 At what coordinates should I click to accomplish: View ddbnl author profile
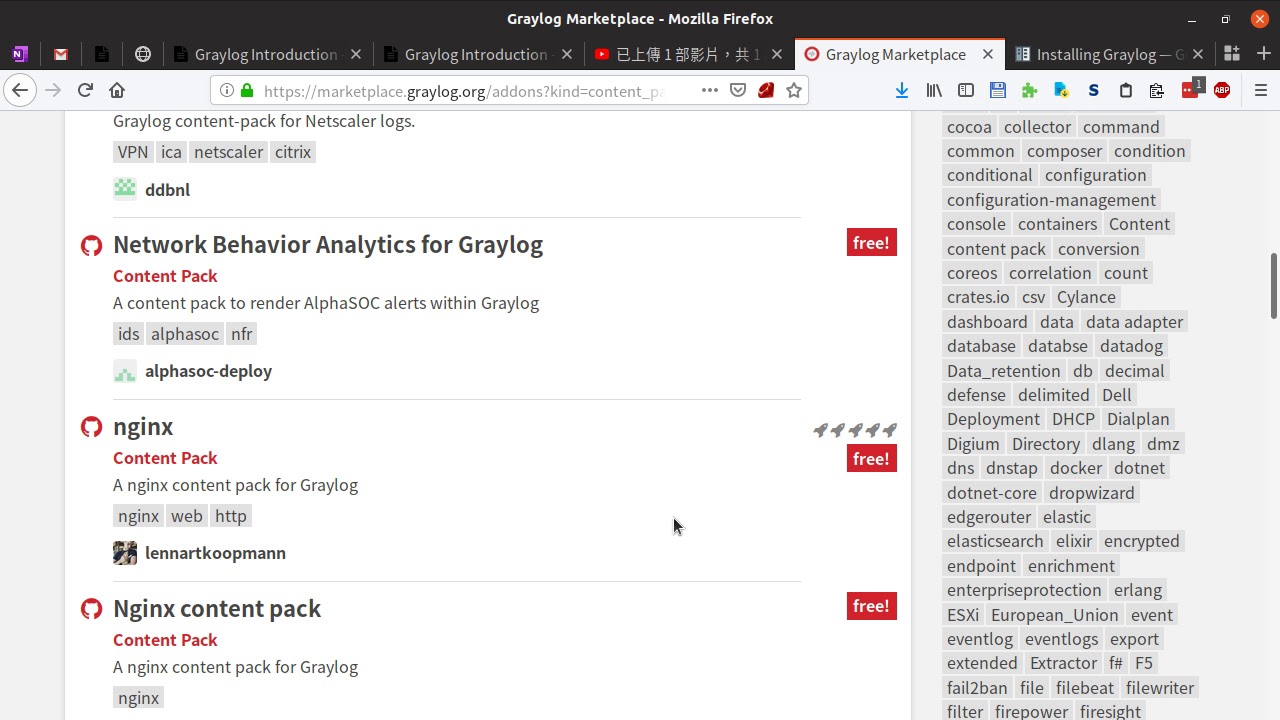tap(167, 189)
